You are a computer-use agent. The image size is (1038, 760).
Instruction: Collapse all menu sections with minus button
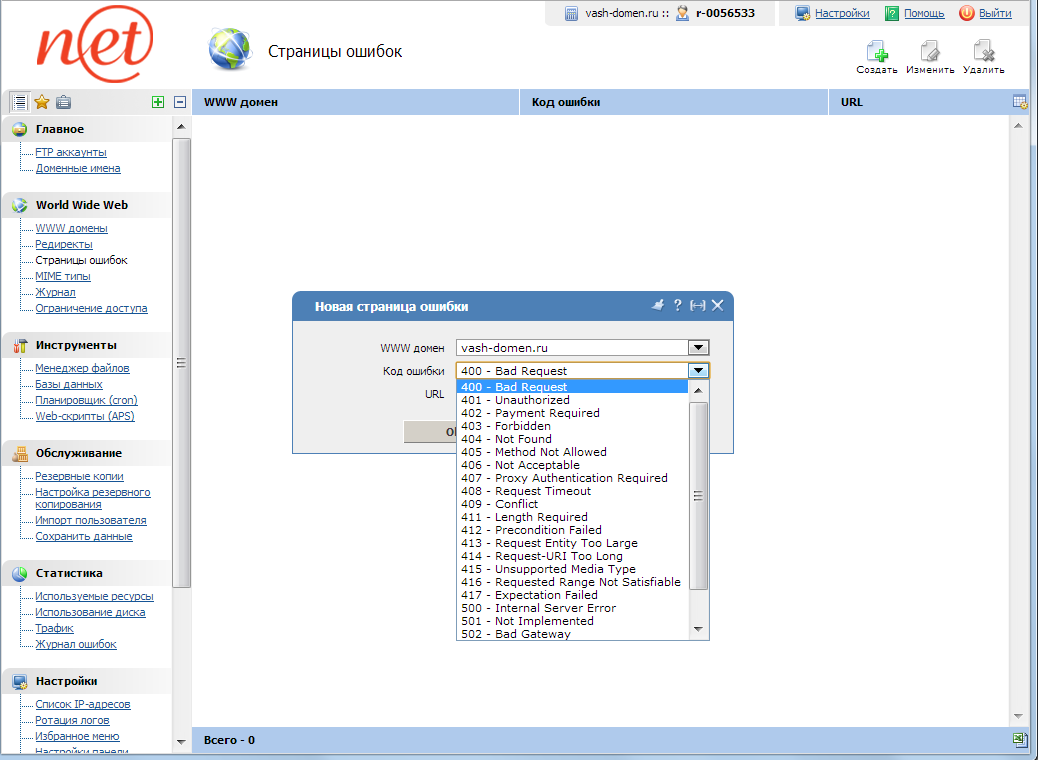180,102
